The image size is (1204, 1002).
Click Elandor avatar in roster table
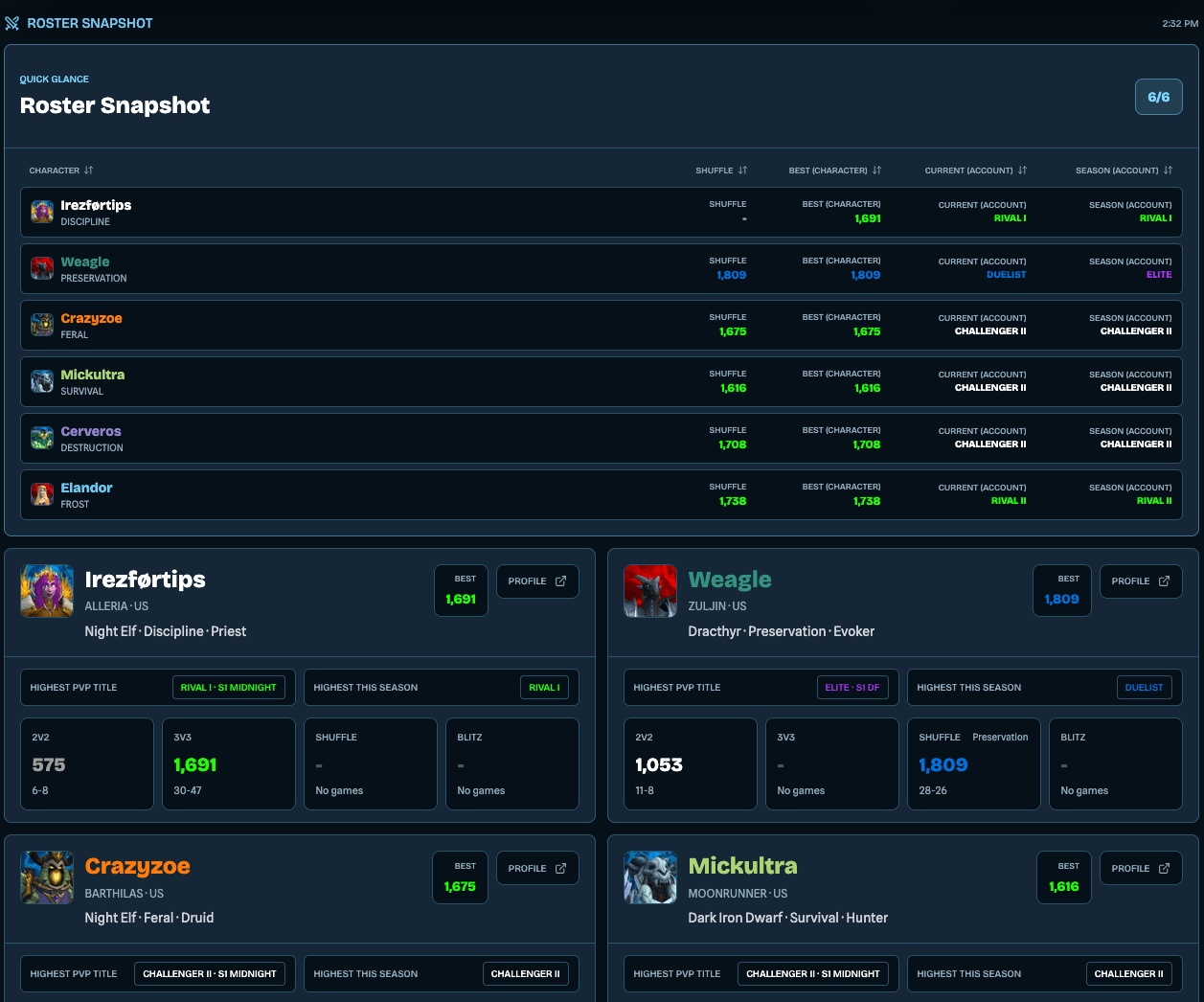click(42, 494)
